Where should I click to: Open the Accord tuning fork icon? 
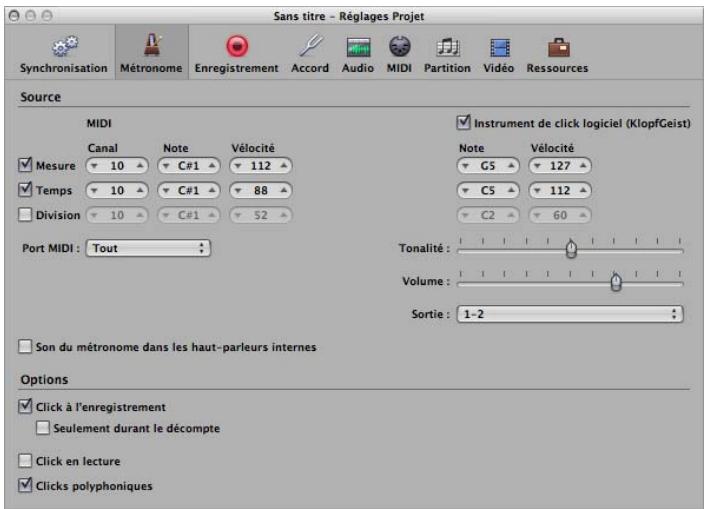(311, 46)
